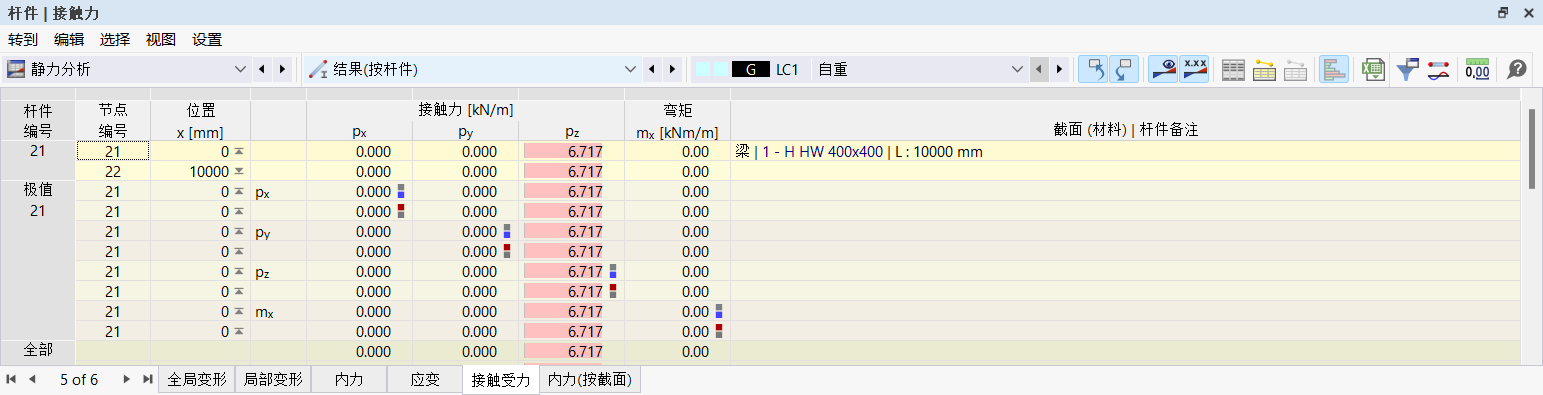Switch to the 全局变形 tab
The width and height of the screenshot is (1543, 395).
point(197,380)
